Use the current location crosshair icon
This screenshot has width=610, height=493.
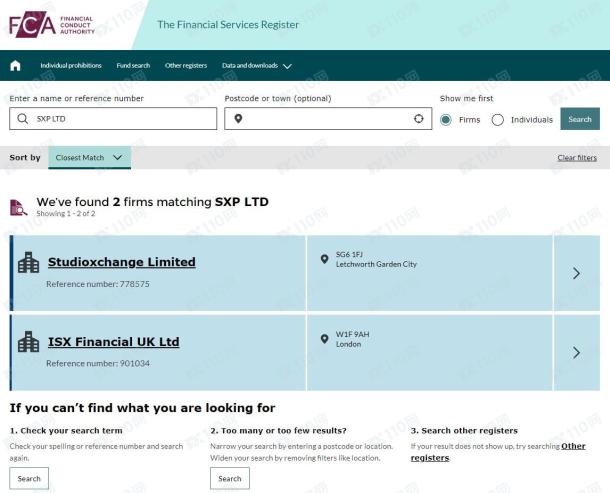(x=419, y=119)
